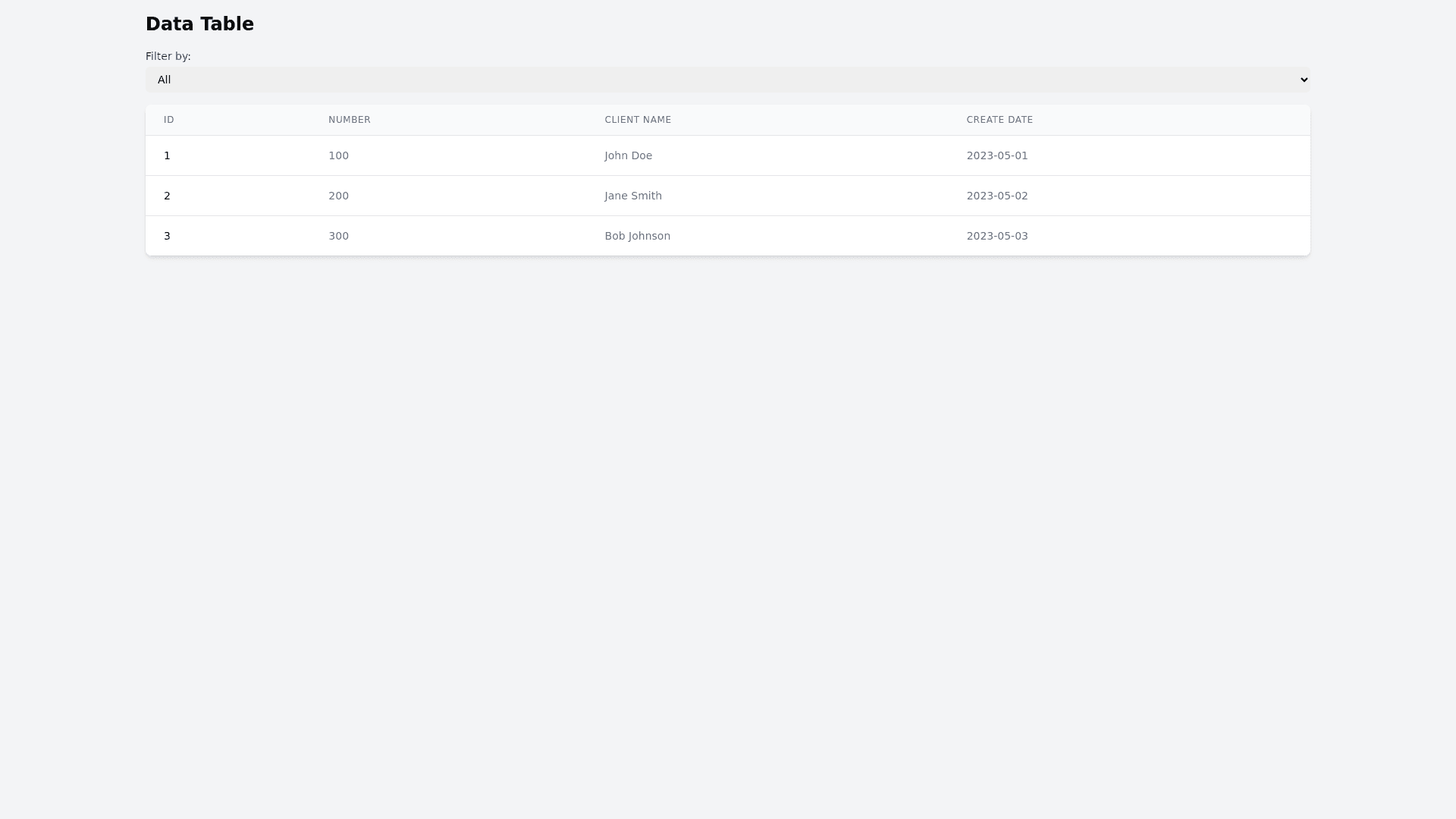The width and height of the screenshot is (1456, 819).
Task: Click the NUMBER column header
Action: coord(350,120)
